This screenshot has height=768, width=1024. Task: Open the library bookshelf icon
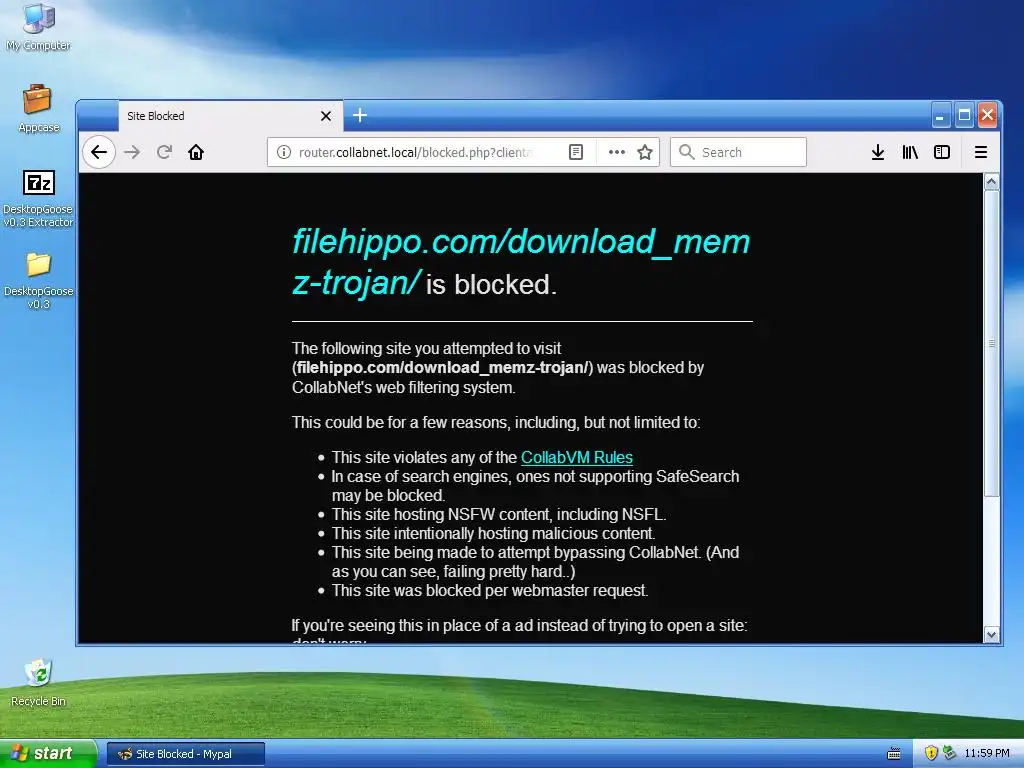[910, 152]
